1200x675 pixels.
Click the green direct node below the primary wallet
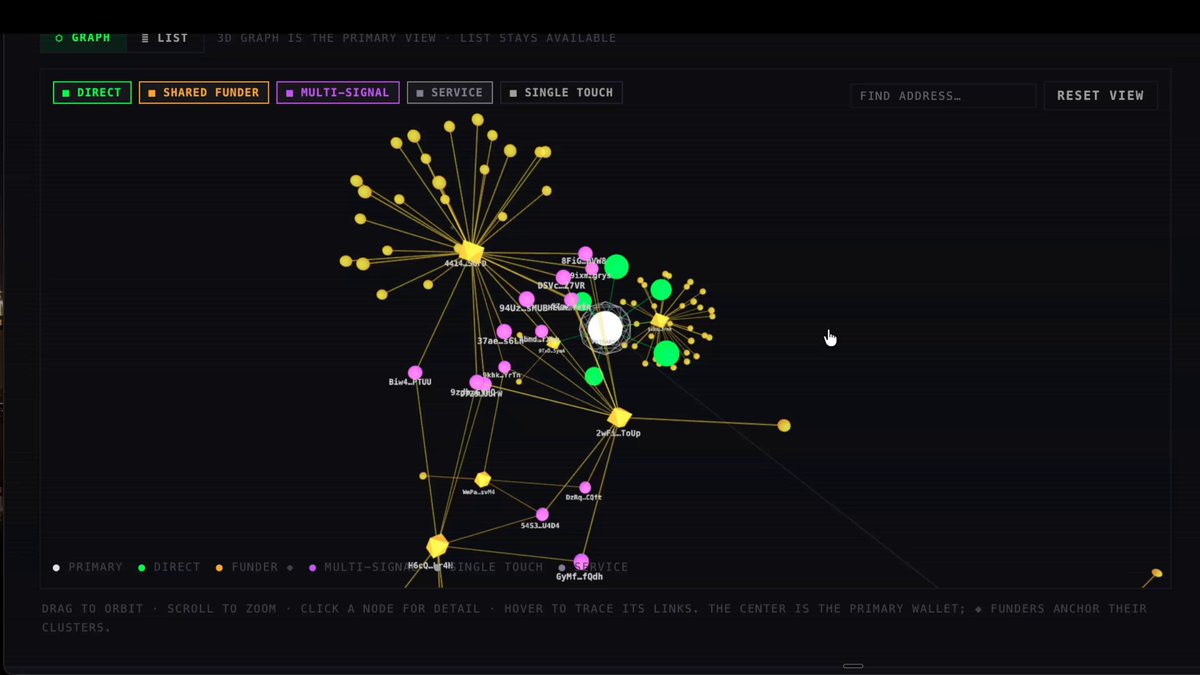[x=594, y=376]
